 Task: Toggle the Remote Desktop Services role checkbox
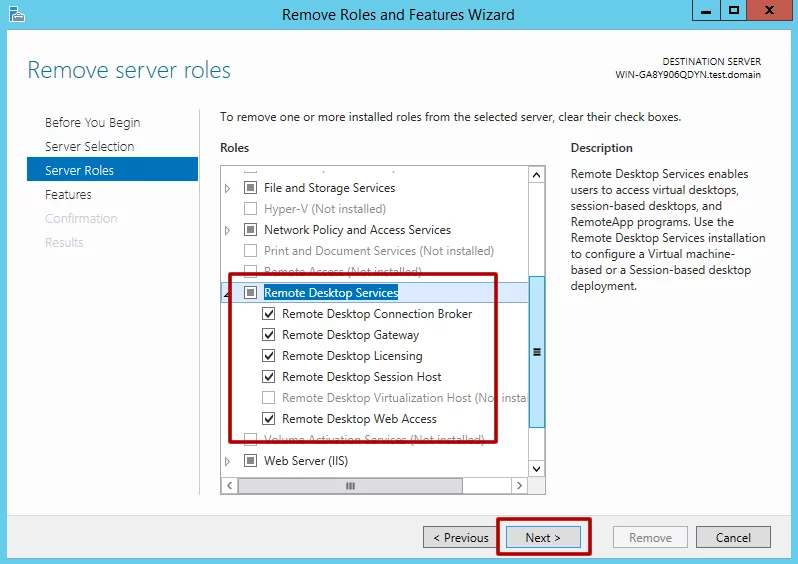[x=250, y=293]
